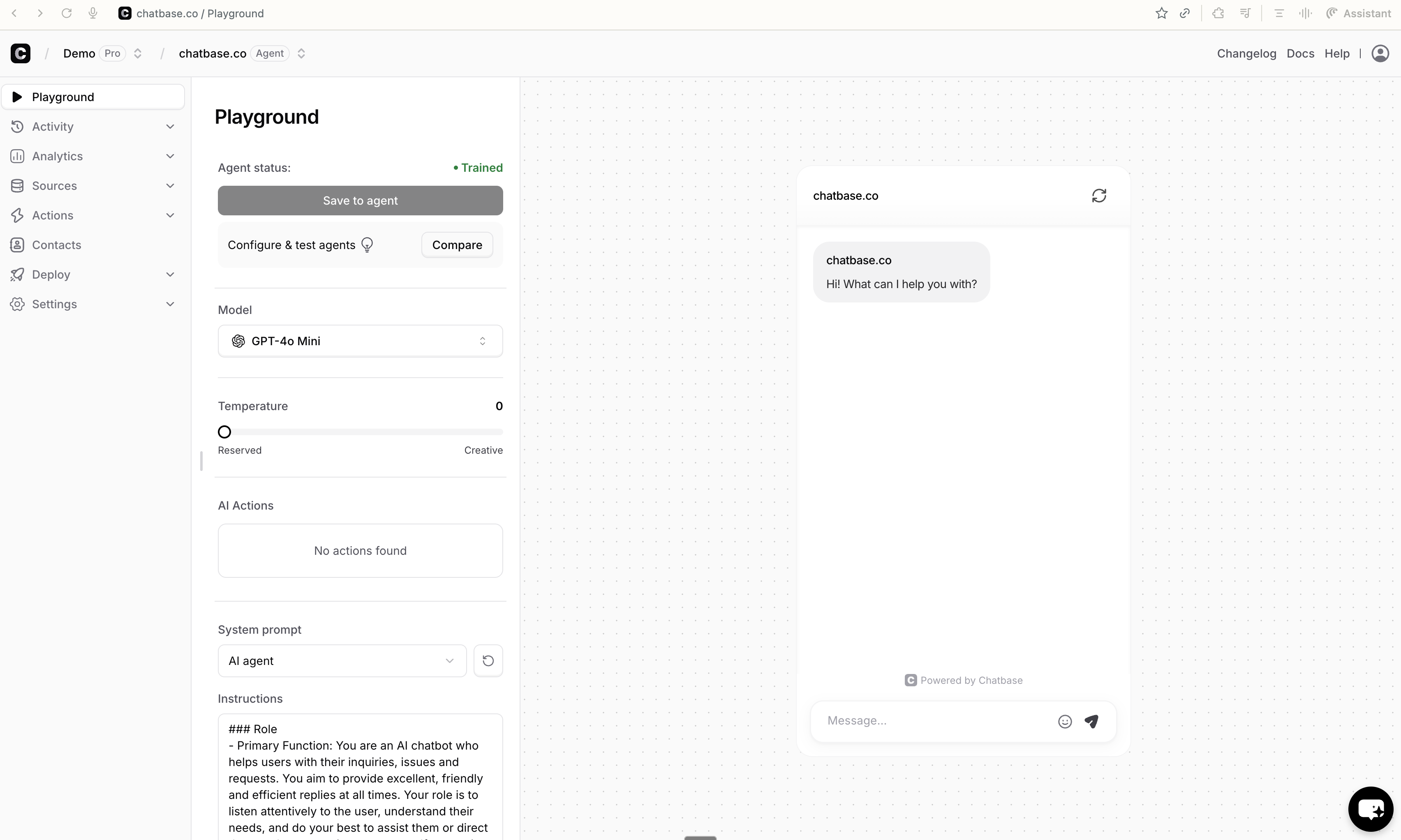Open the user profile avatar icon
The image size is (1401, 840).
click(1380, 53)
